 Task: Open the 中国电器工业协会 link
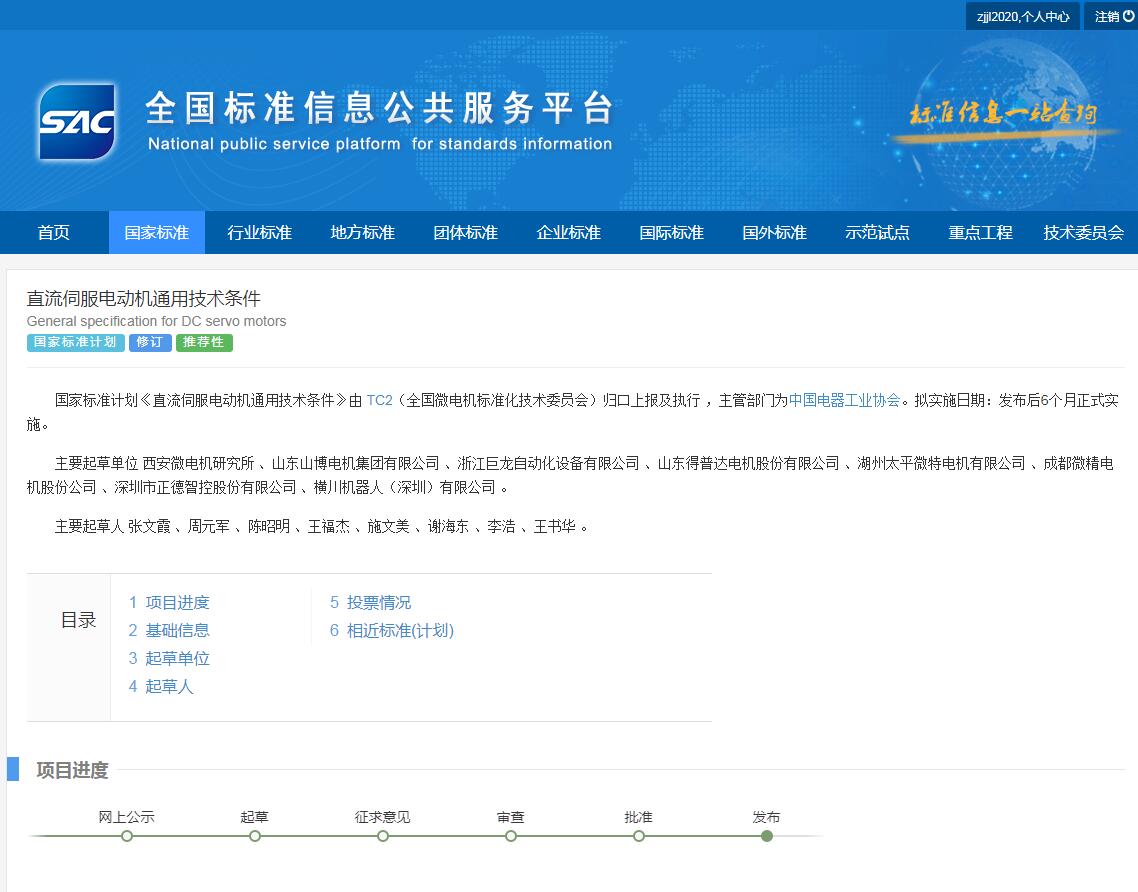click(844, 400)
